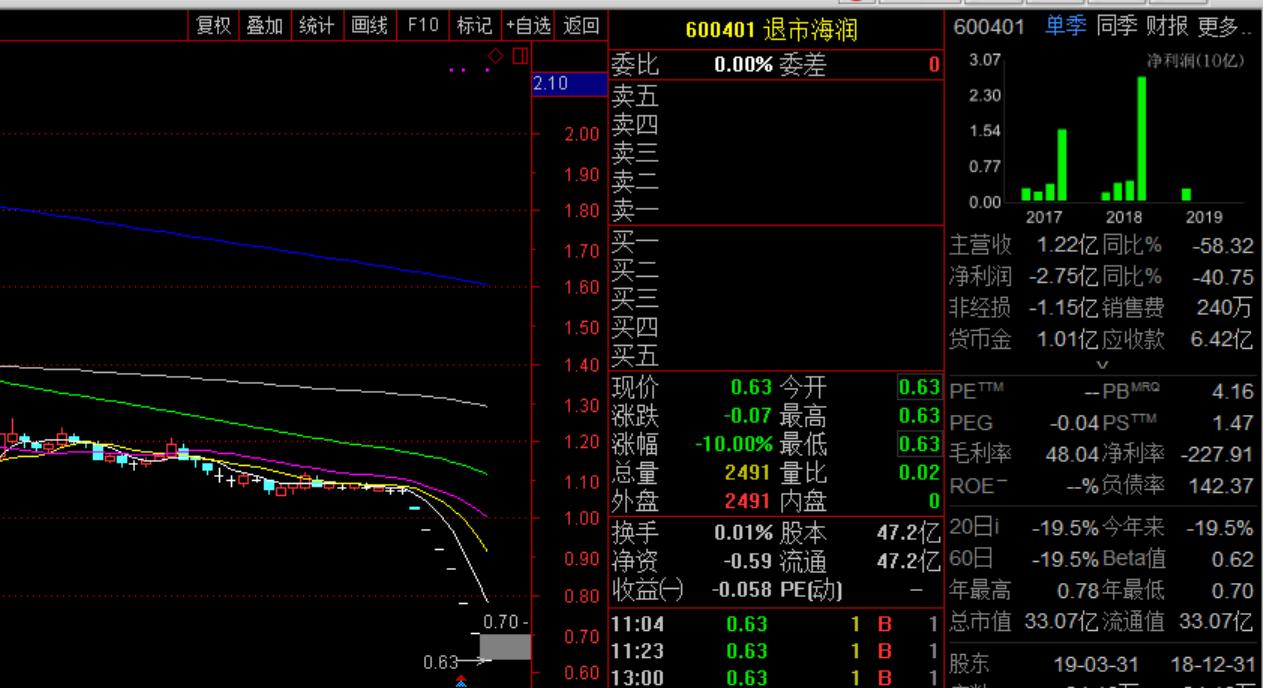Select the 同季 tab

pyautogui.click(x=1117, y=27)
